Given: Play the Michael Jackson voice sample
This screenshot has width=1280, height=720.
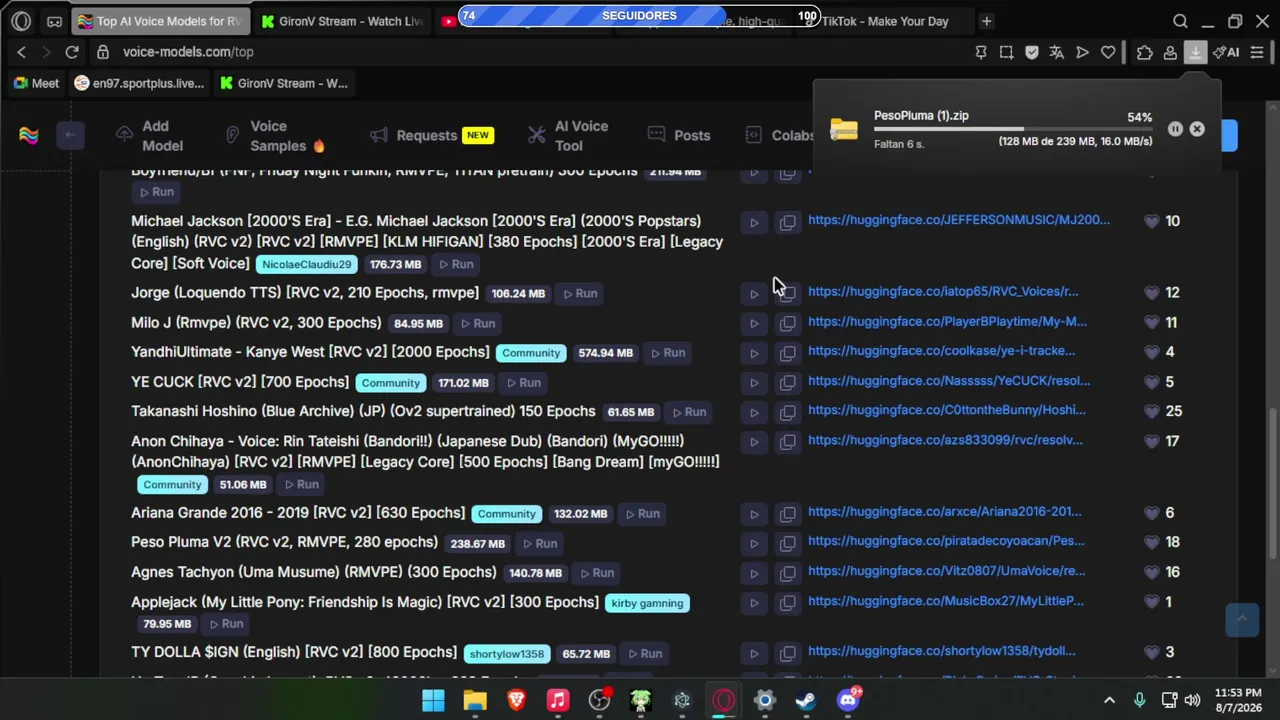Looking at the screenshot, I should click(754, 223).
